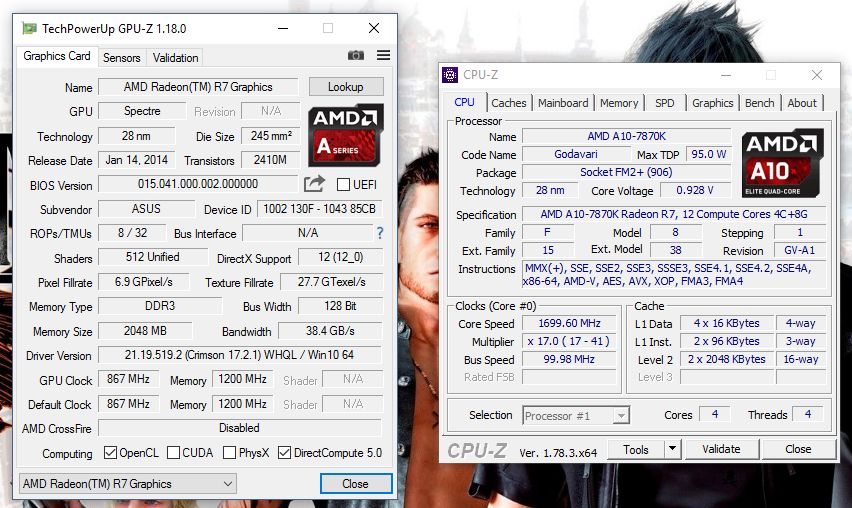Select the CPU tab in CPU-Z
The height and width of the screenshot is (508, 852).
(465, 102)
